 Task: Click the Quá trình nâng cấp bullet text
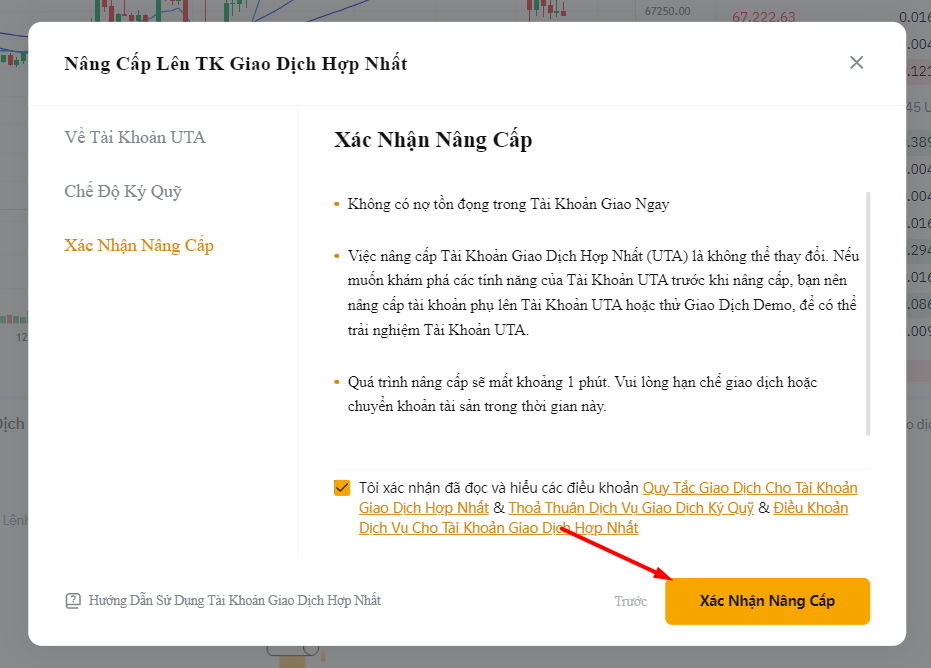[582, 394]
